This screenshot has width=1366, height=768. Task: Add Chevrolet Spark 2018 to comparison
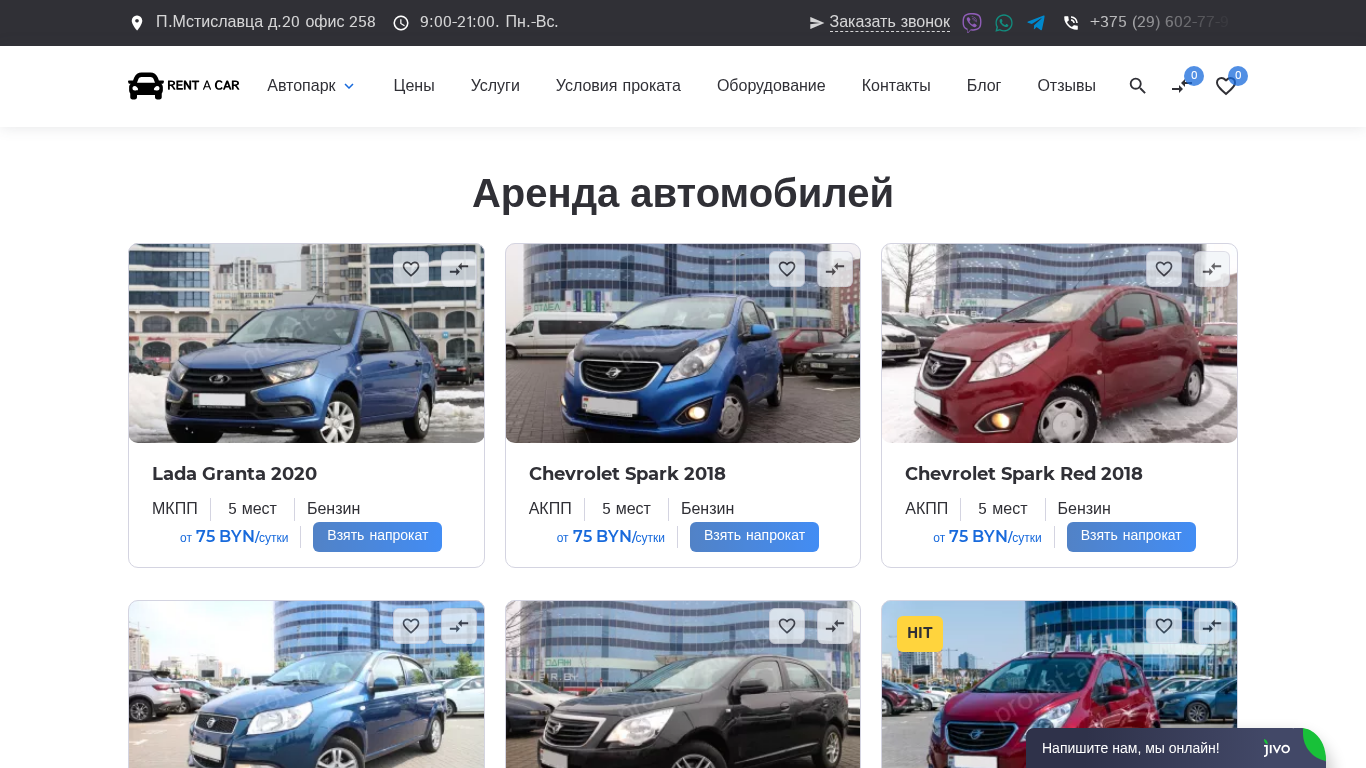pyautogui.click(x=835, y=269)
